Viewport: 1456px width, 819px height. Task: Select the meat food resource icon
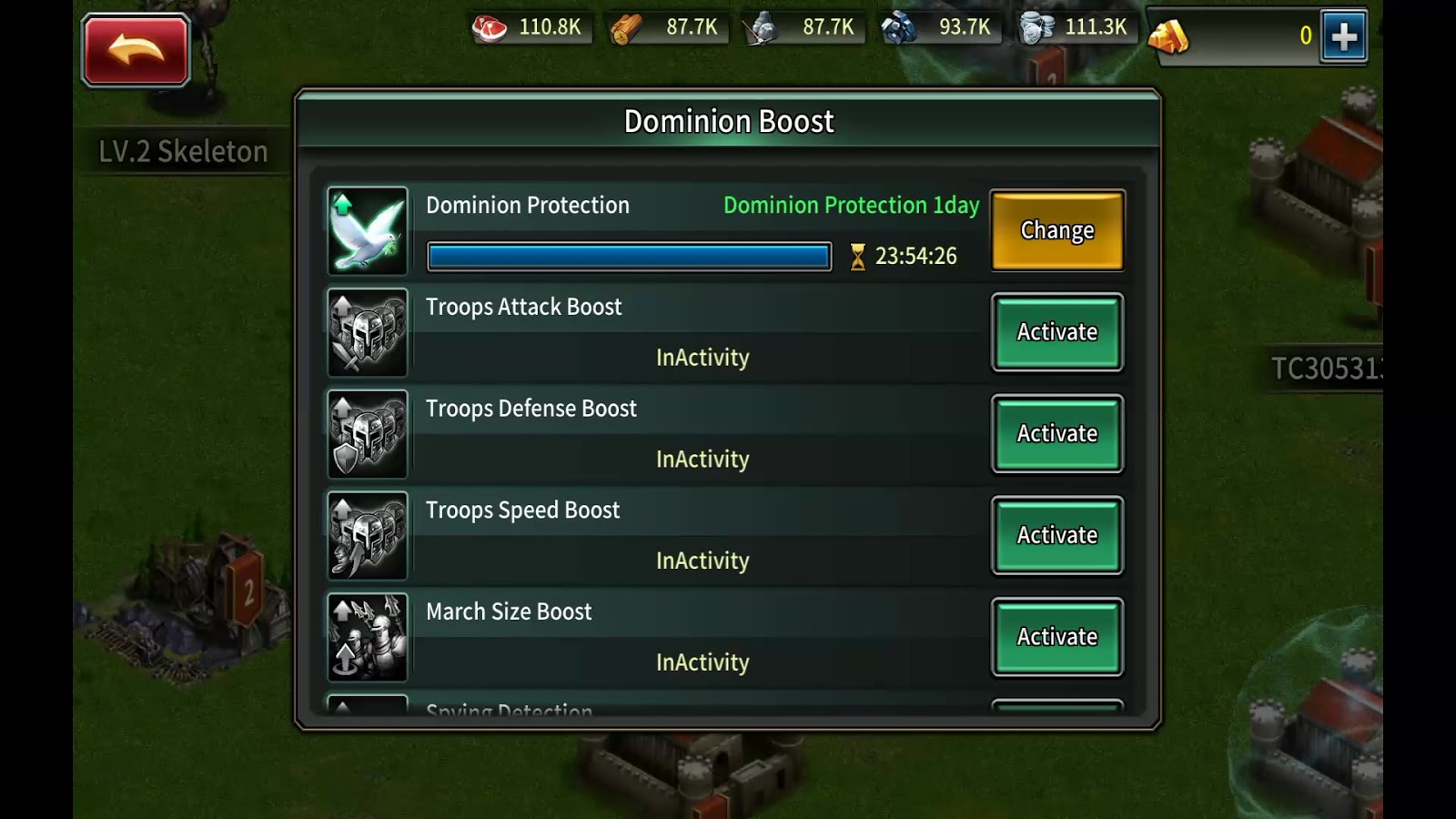[490, 28]
